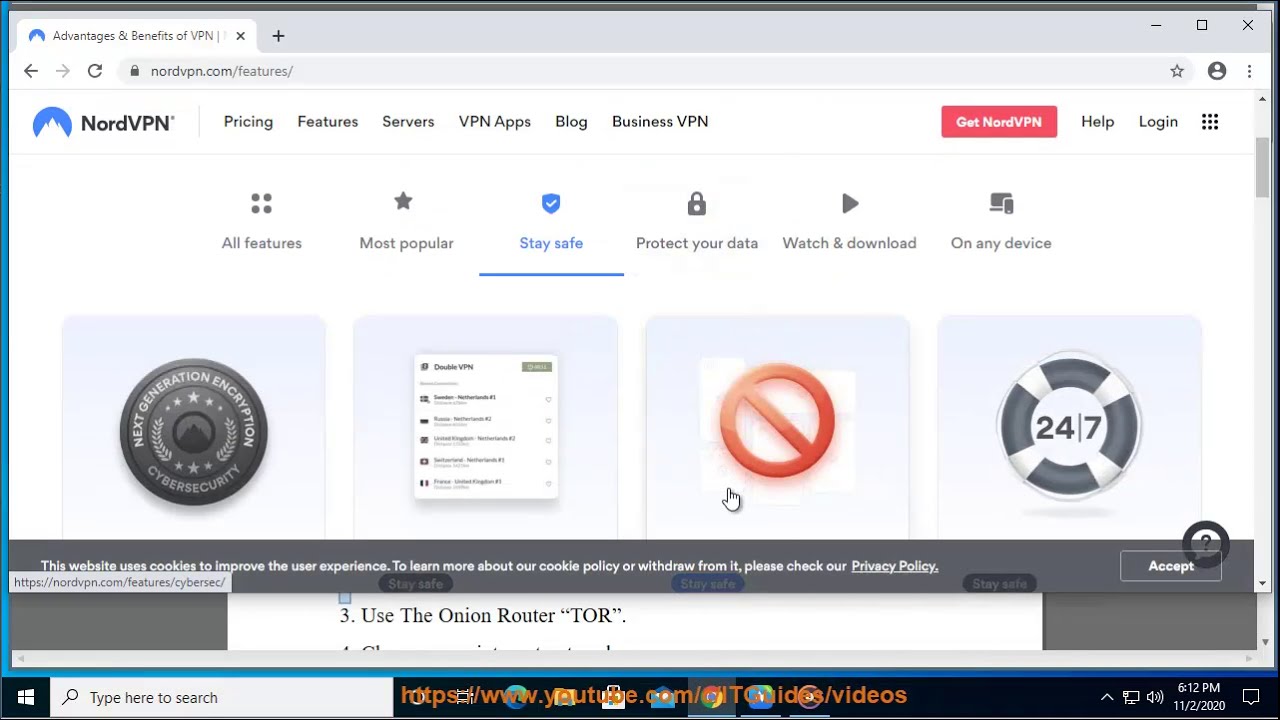The image size is (1280, 720).
Task: Open the Next Generation Encryption CyberSec card
Action: pos(194,430)
